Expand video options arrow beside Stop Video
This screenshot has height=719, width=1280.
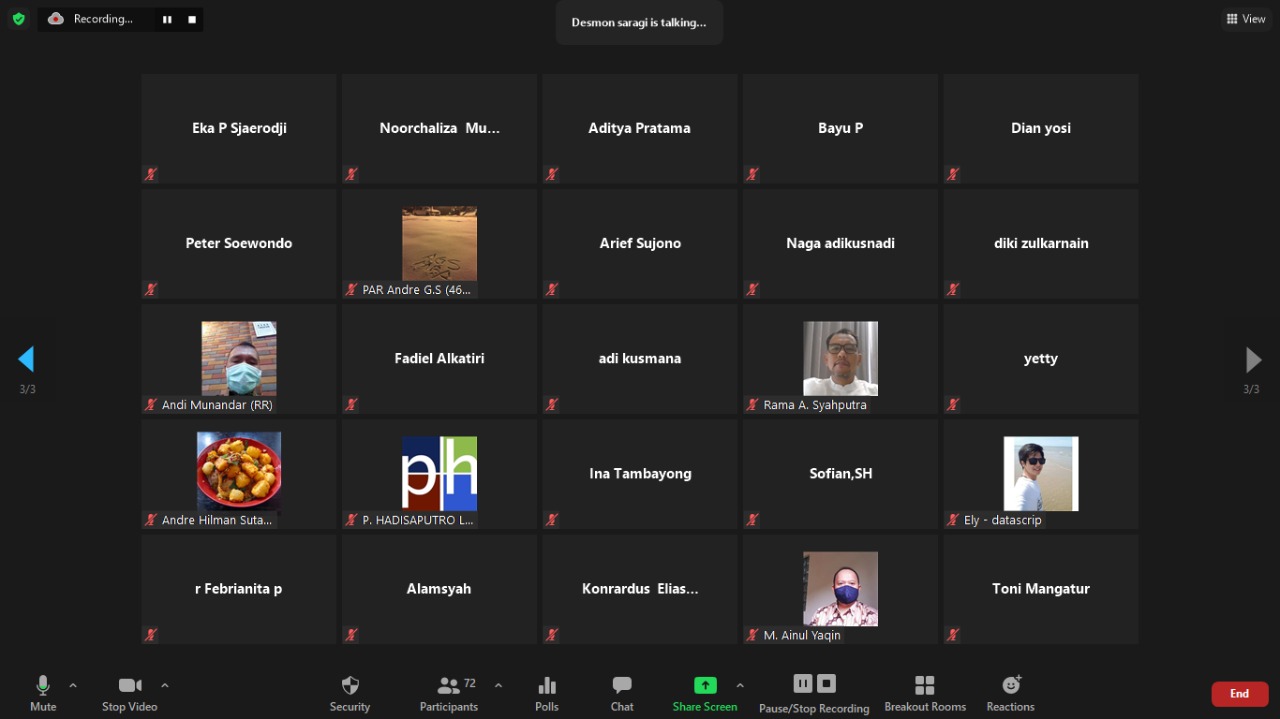(165, 685)
